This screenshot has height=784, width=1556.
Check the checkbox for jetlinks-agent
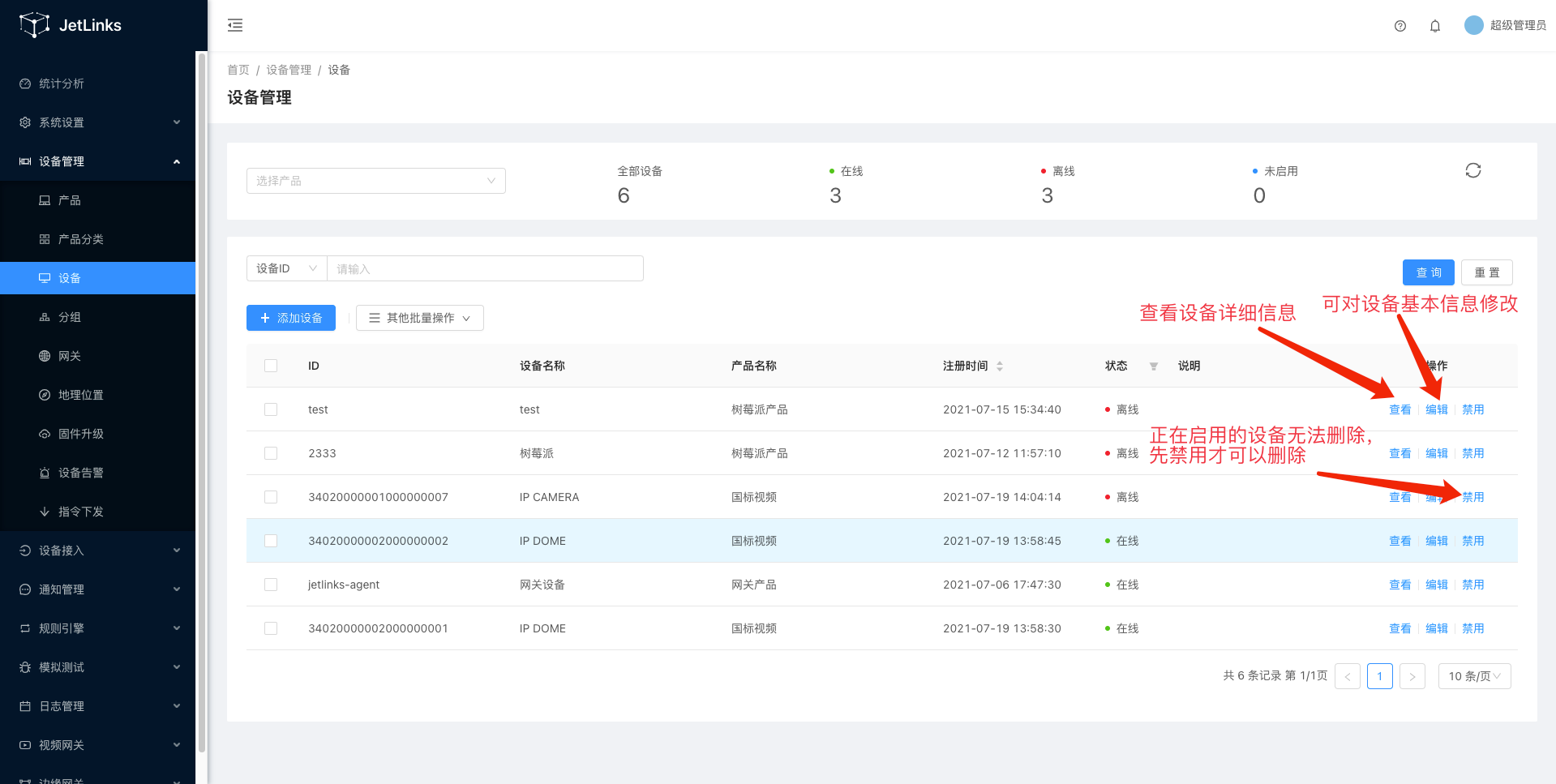click(x=271, y=585)
